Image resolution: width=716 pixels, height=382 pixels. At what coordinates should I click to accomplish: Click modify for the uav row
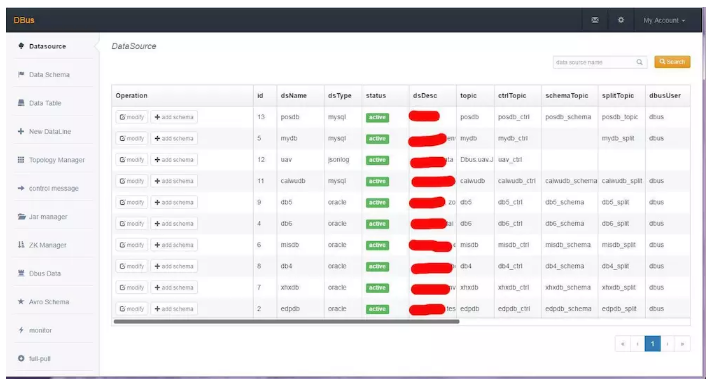[132, 160]
